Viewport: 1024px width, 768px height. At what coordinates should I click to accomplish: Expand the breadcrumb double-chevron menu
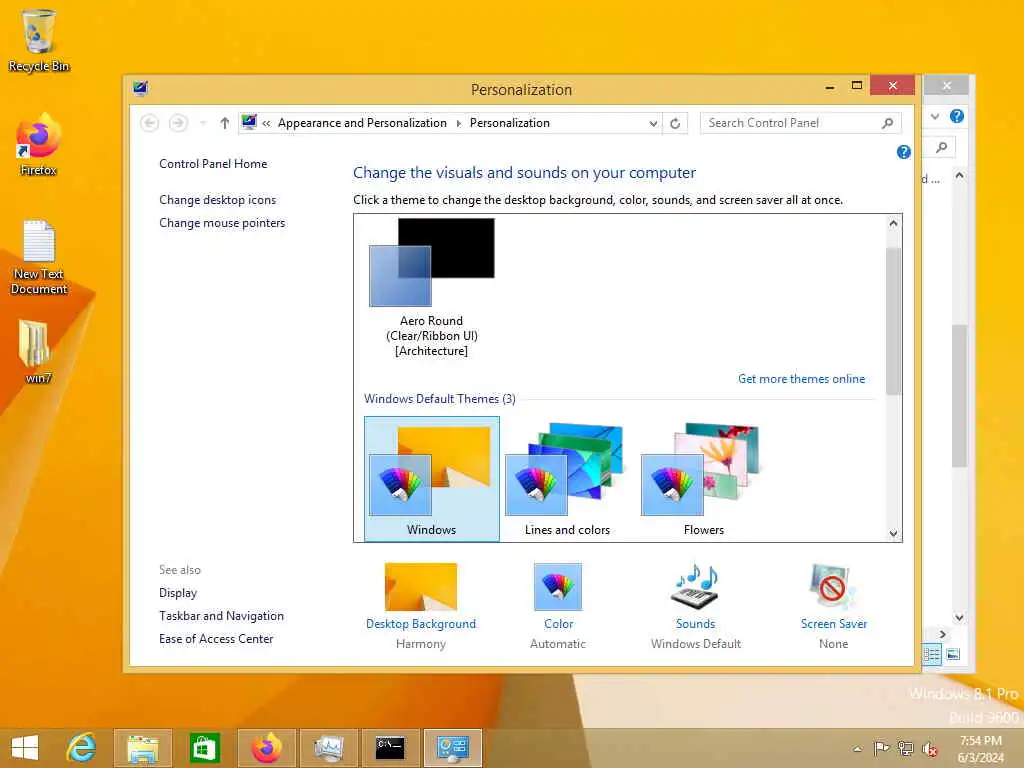click(266, 123)
